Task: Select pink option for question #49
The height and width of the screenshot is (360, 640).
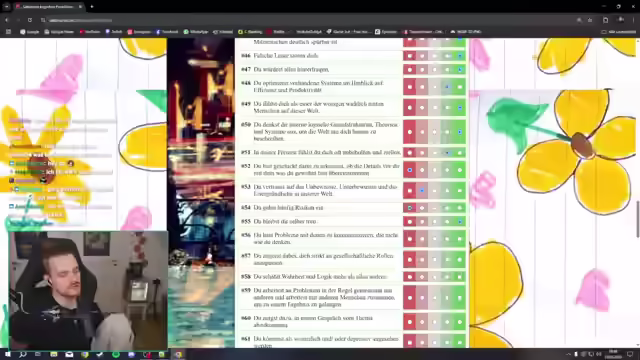Action: (x=422, y=108)
